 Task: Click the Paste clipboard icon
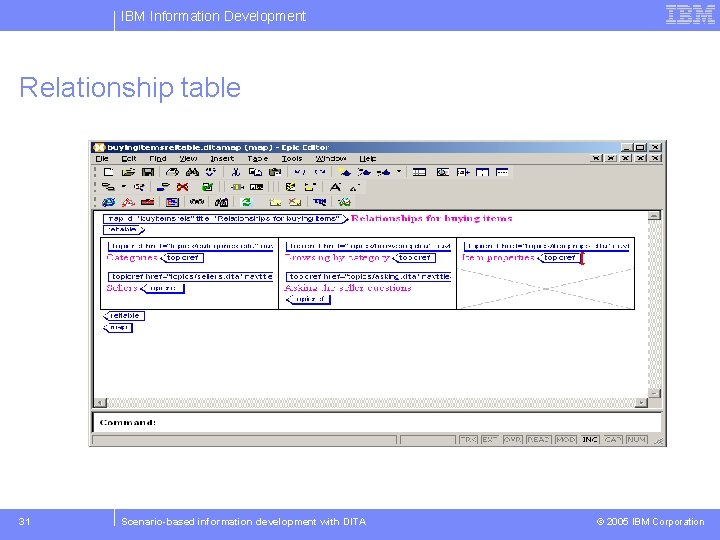[275, 172]
